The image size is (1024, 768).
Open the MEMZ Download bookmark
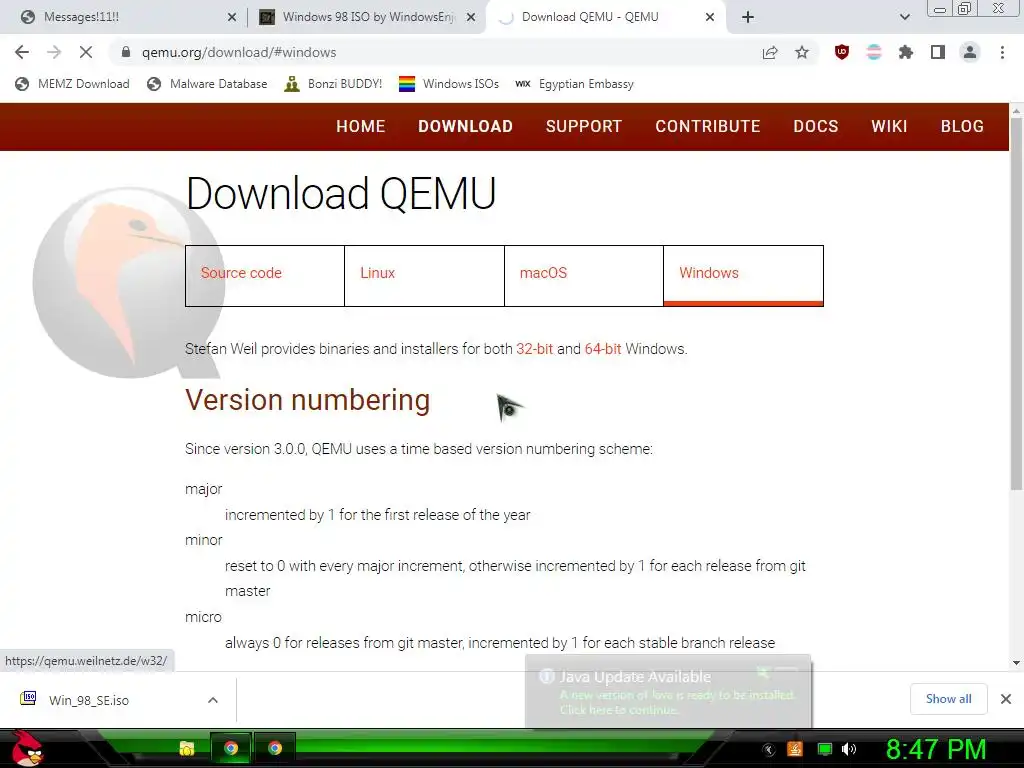[x=72, y=84]
